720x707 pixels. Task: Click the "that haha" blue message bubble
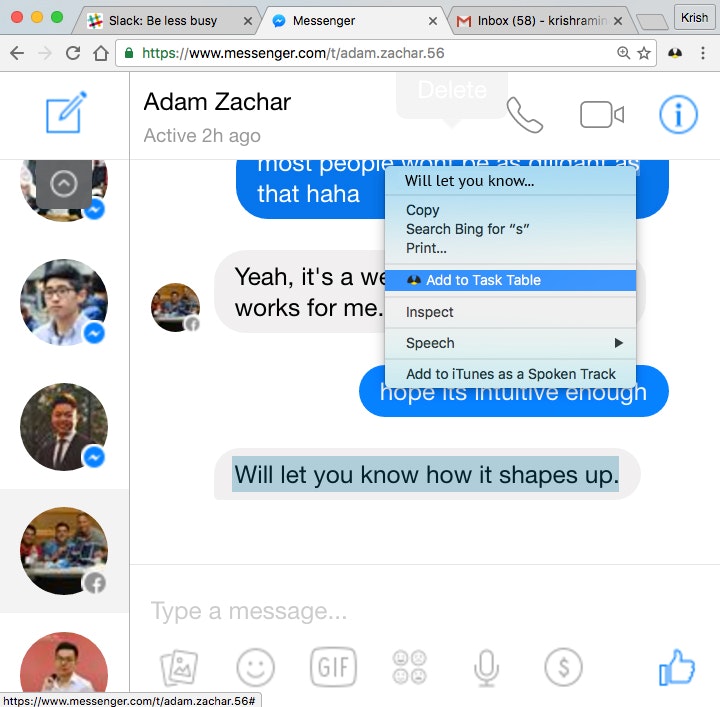[309, 194]
